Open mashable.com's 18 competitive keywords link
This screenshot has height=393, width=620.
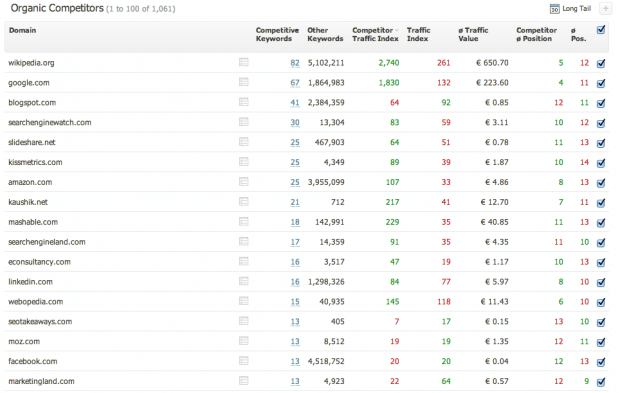295,222
